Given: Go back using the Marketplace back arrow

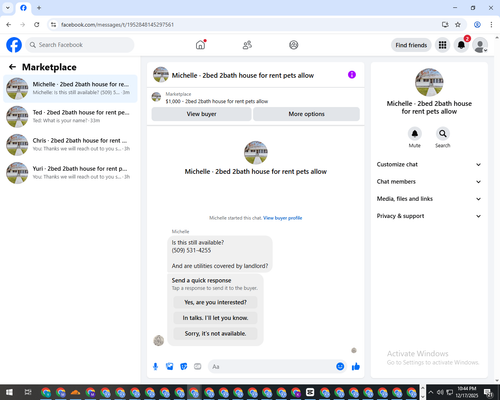Looking at the screenshot, I should pos(12,67).
